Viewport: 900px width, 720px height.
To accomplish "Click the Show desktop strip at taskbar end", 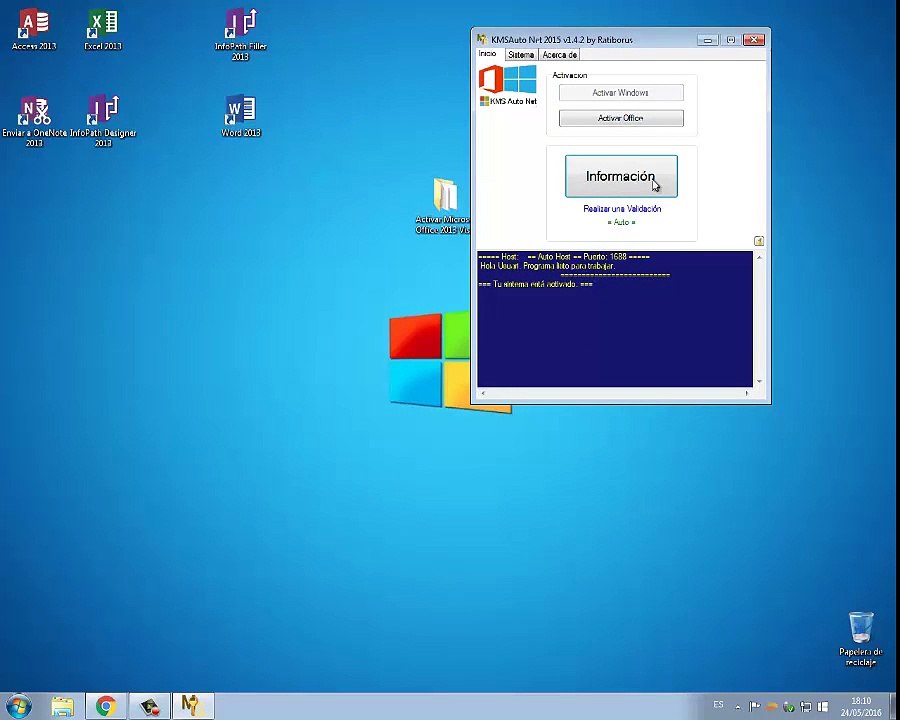I will [x=895, y=707].
